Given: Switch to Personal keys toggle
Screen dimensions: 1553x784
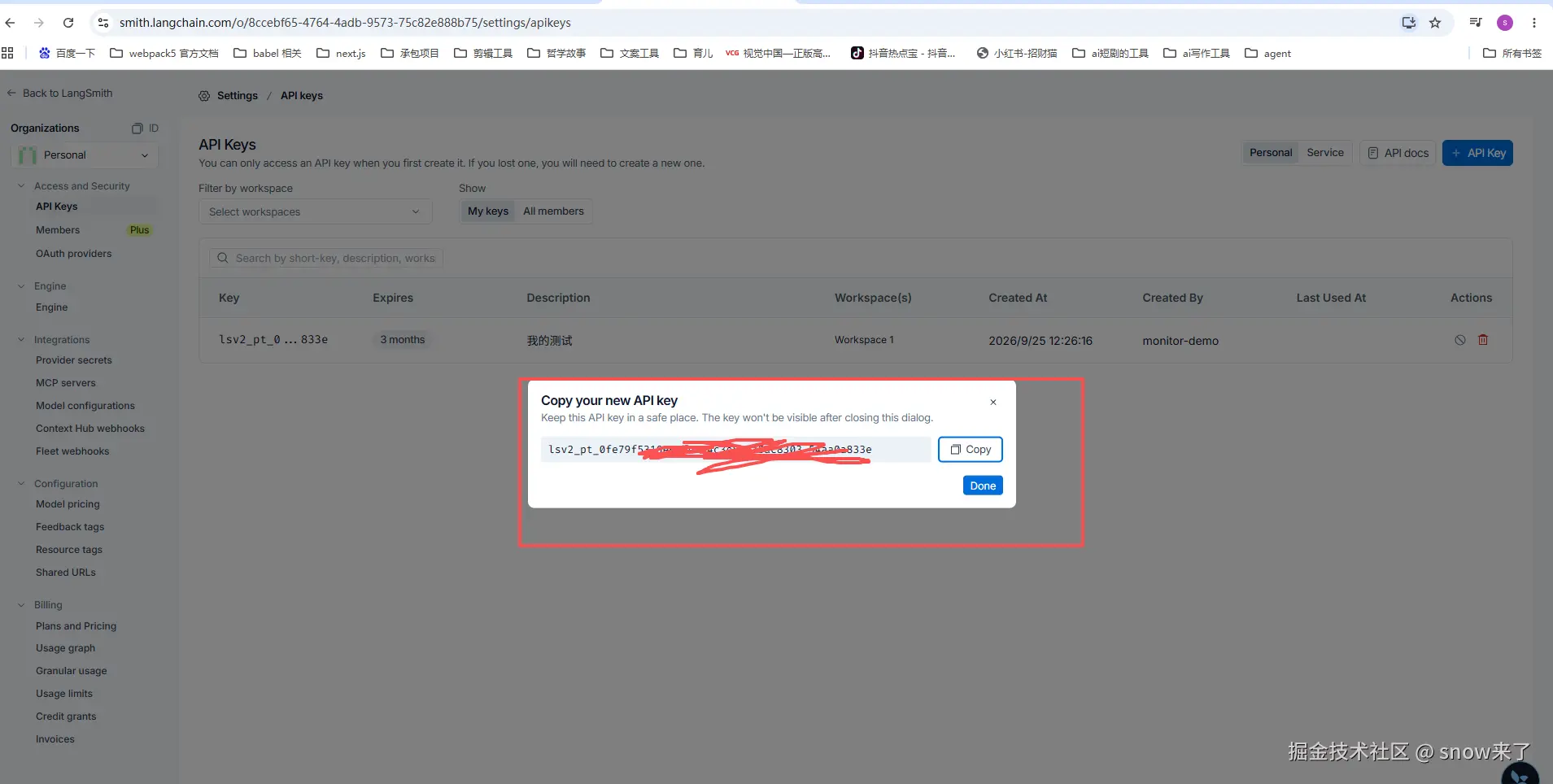Looking at the screenshot, I should point(1271,153).
